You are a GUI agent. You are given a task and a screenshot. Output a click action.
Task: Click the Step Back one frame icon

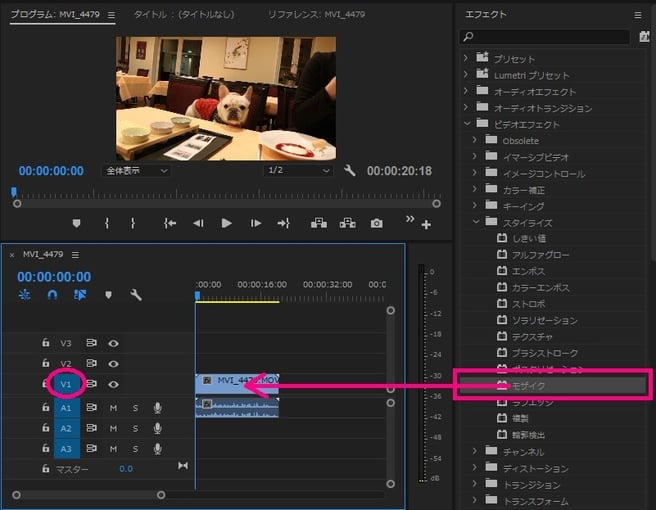point(198,223)
